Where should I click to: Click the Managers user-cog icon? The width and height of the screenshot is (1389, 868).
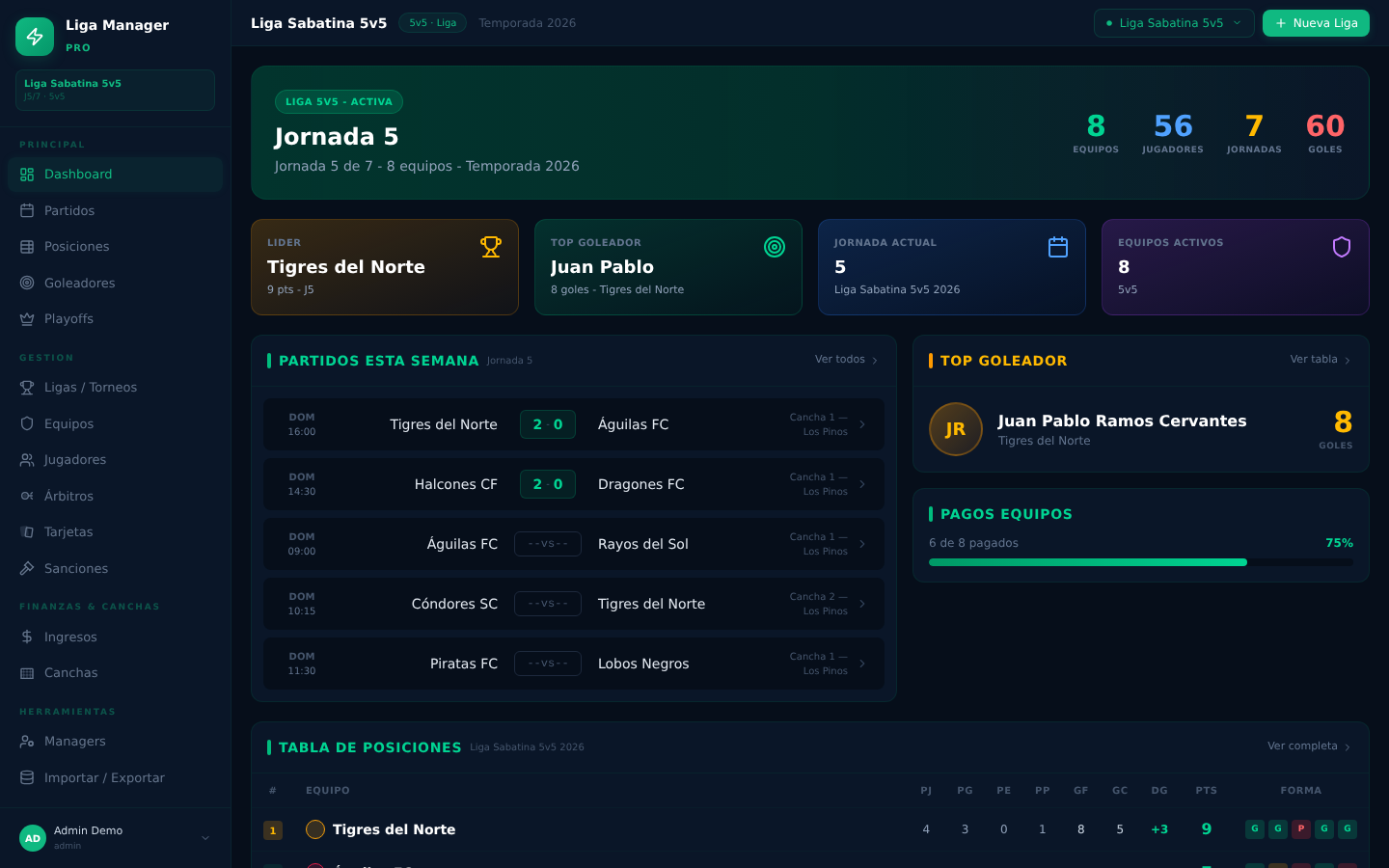27,742
